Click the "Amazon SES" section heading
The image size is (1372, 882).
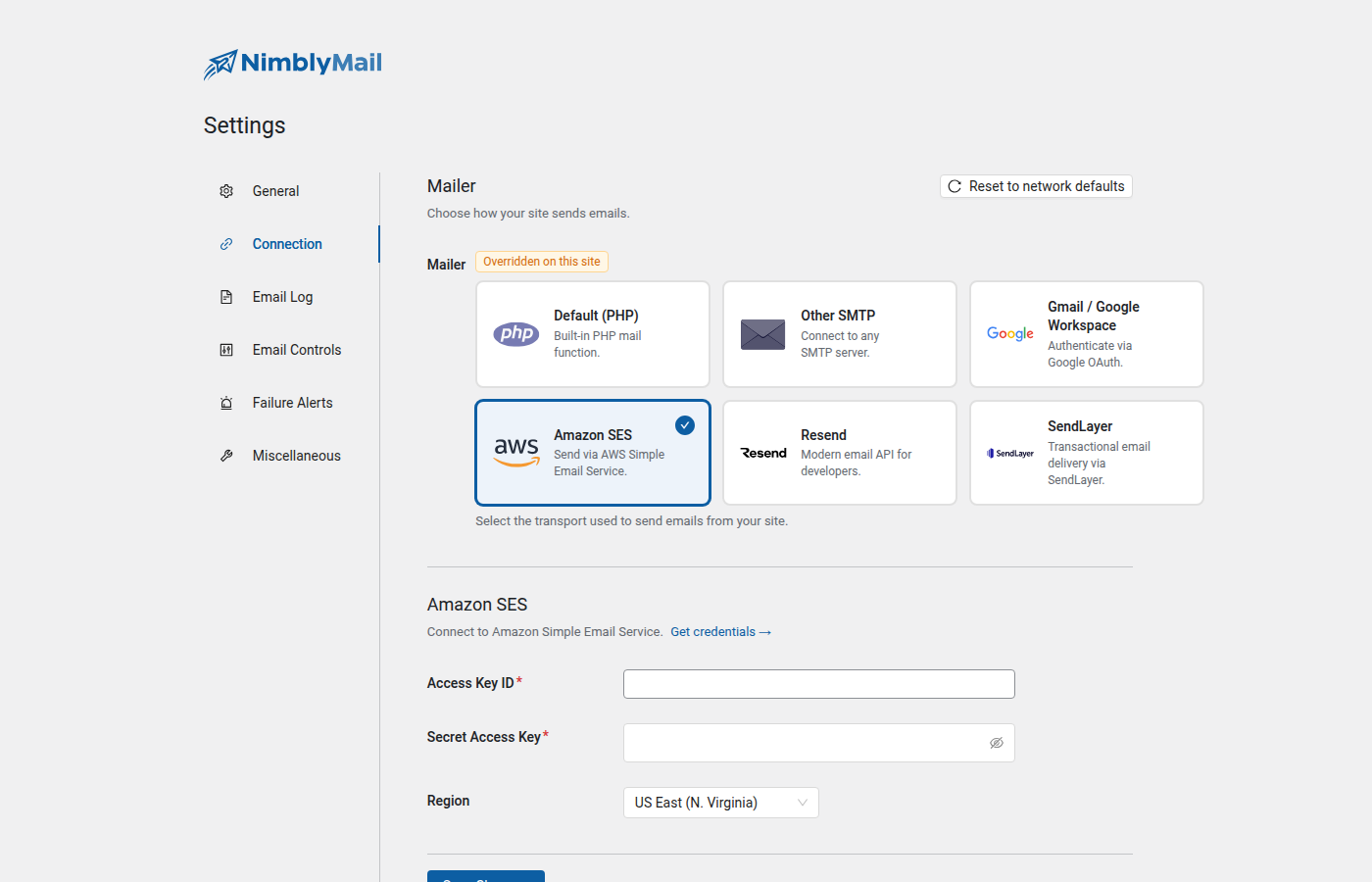pyautogui.click(x=477, y=605)
